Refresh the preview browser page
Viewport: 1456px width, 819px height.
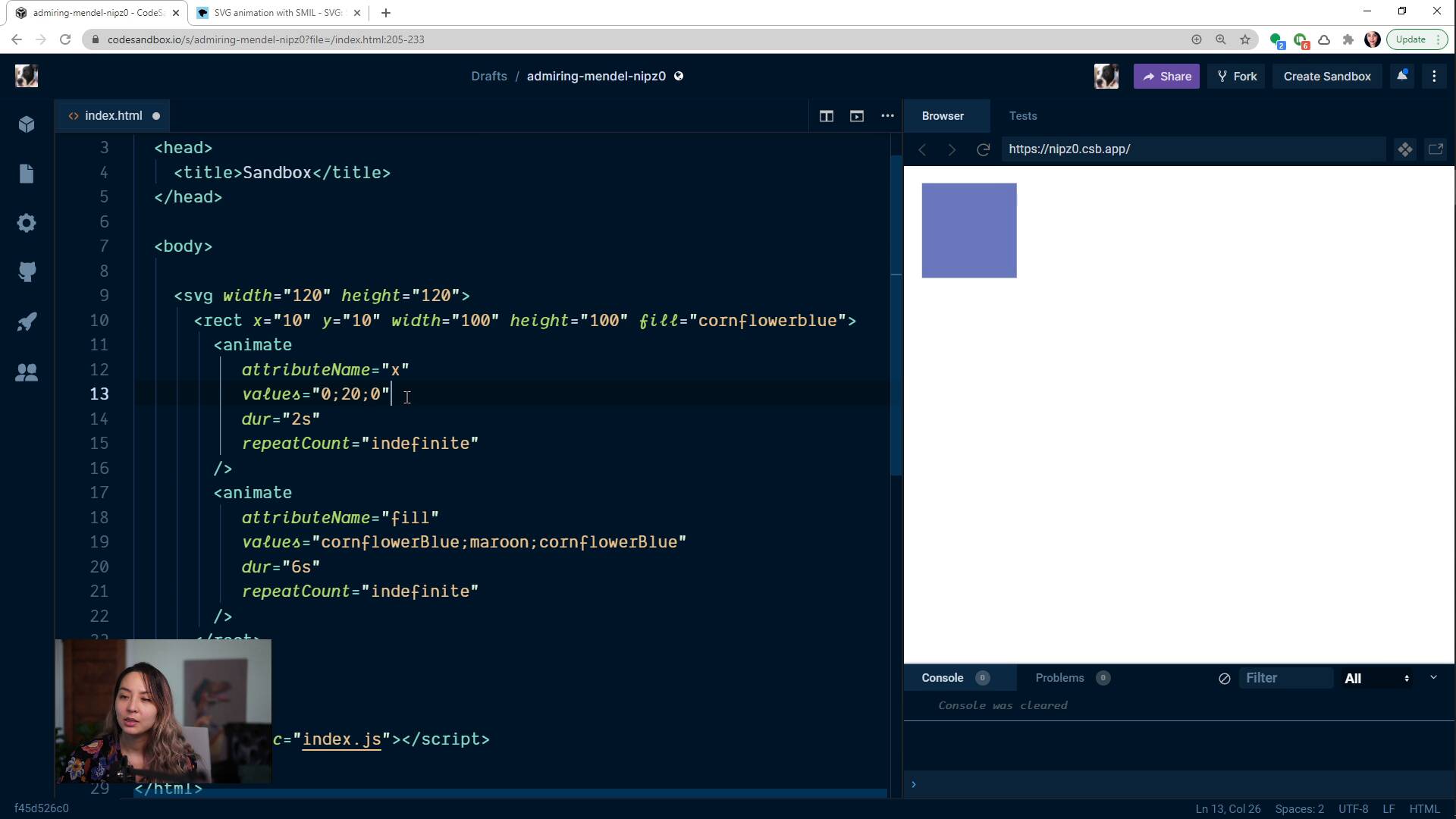point(983,149)
